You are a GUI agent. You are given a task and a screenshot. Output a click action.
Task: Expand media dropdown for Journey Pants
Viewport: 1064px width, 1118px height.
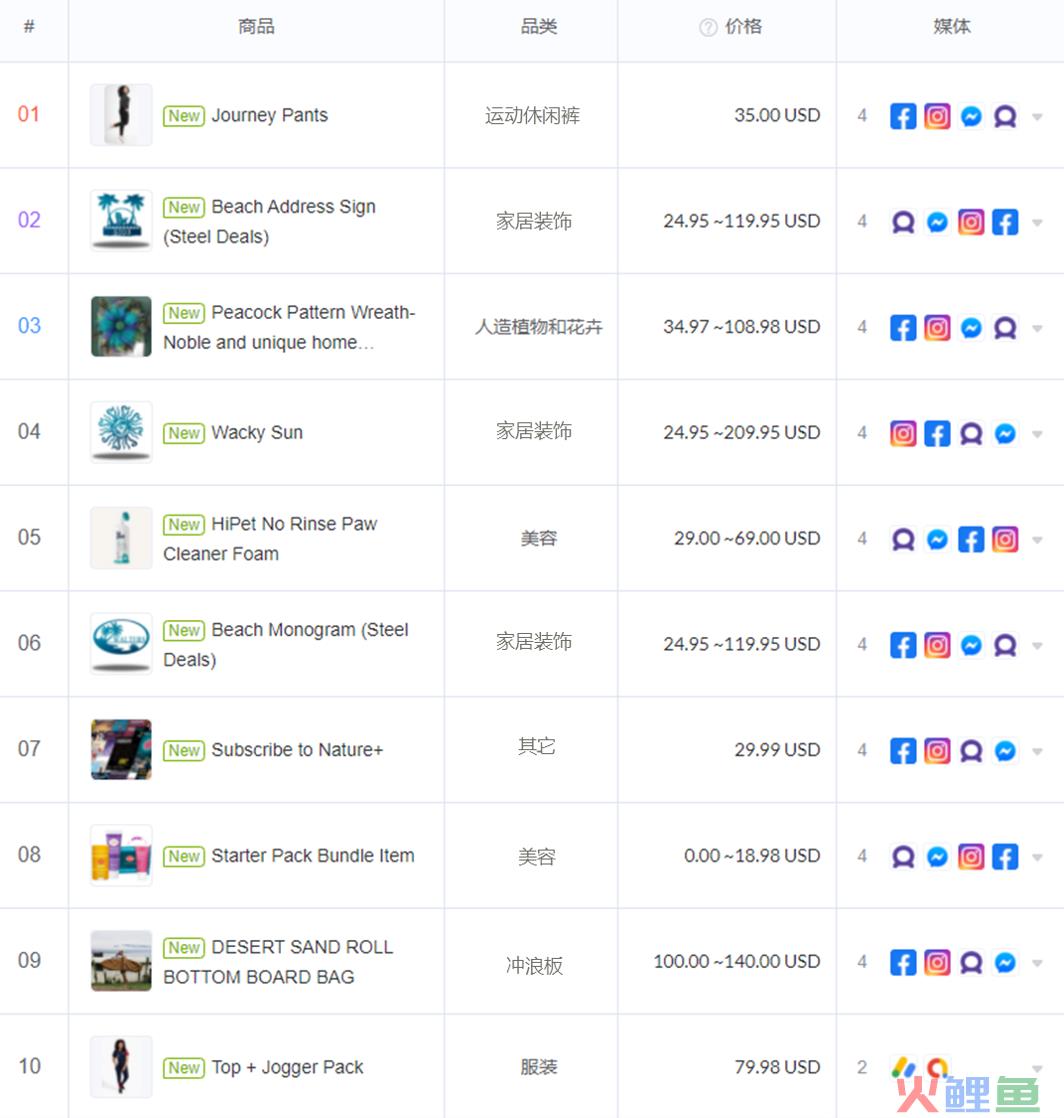point(1038,117)
